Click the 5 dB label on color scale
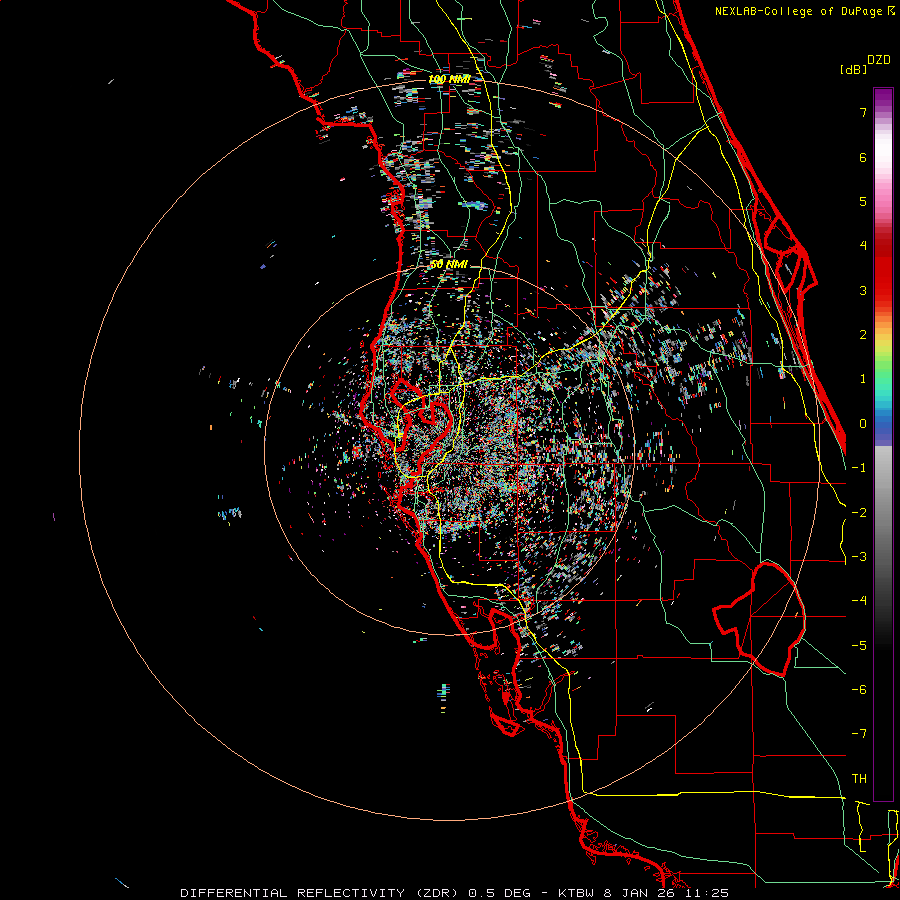Viewport: 900px width, 900px height. (x=863, y=201)
